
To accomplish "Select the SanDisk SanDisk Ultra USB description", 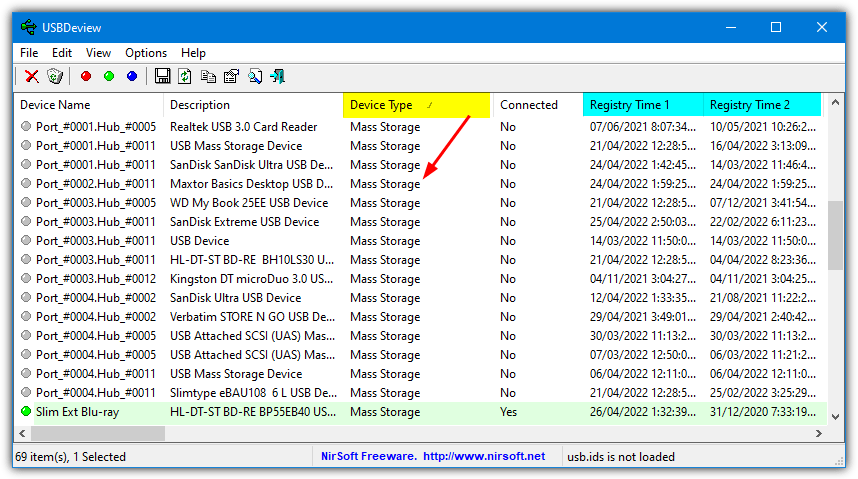I will [x=251, y=165].
